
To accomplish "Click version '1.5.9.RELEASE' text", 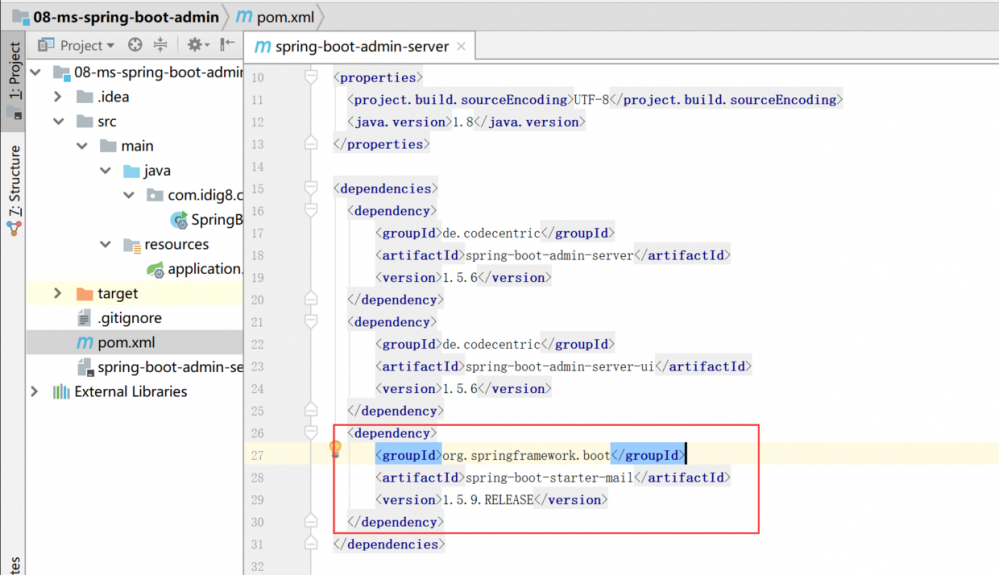I will [x=487, y=500].
